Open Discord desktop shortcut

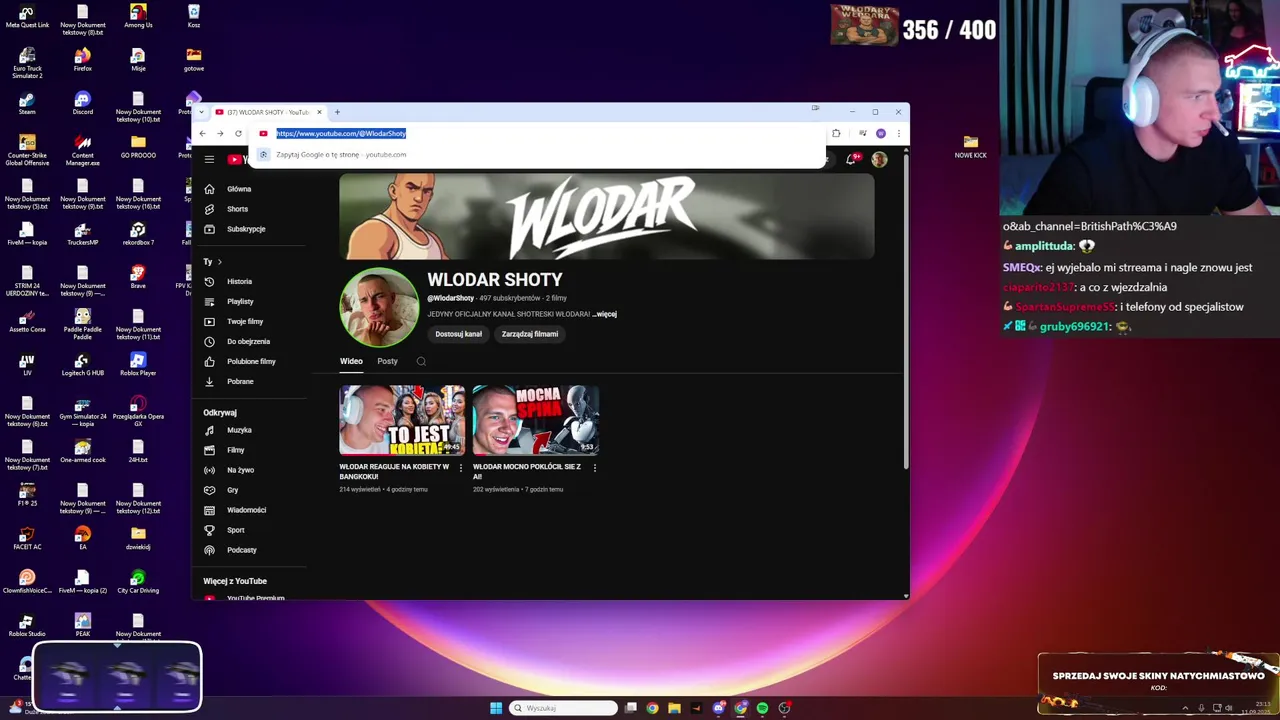[x=82, y=103]
